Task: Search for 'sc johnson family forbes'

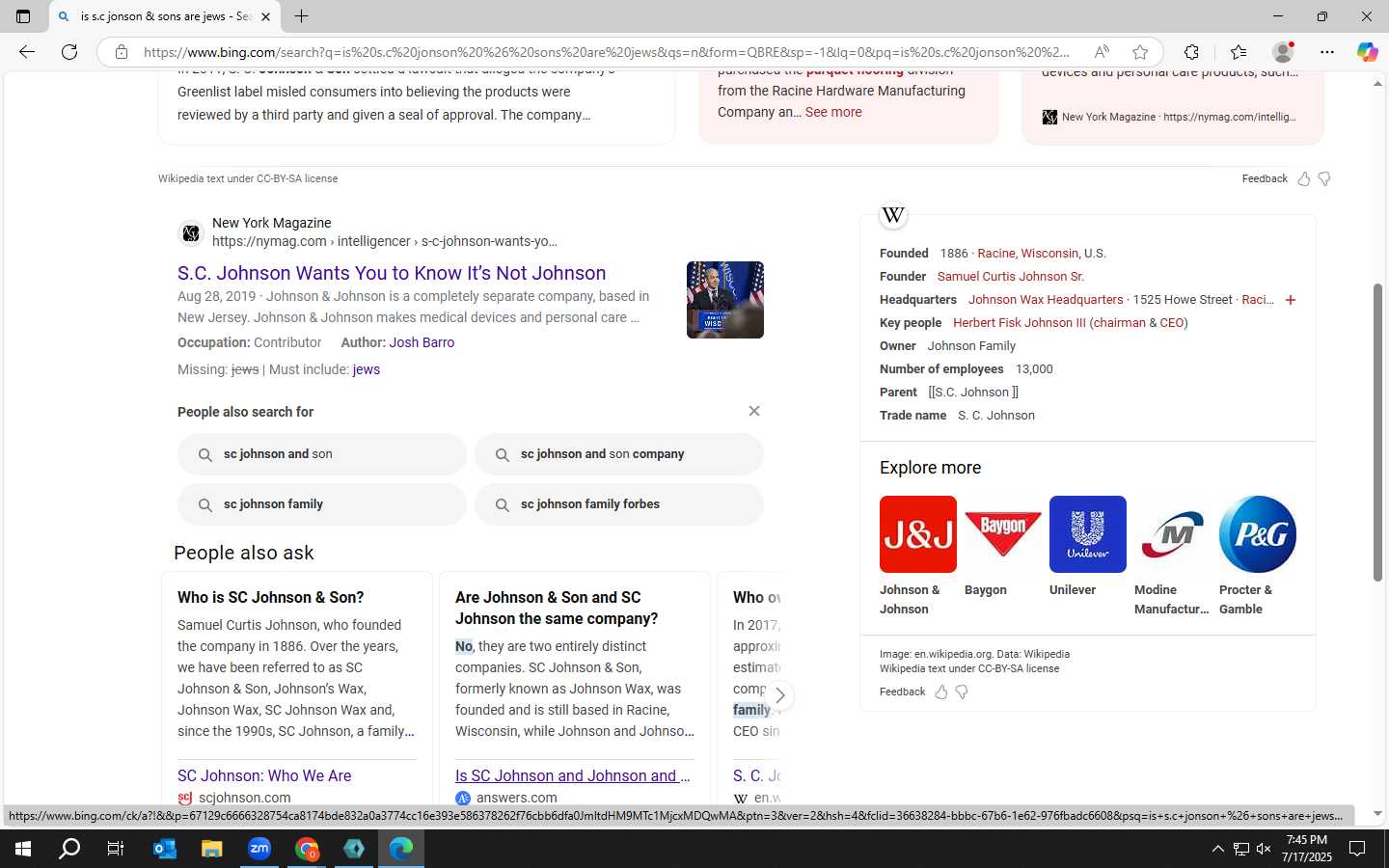Action: (619, 504)
